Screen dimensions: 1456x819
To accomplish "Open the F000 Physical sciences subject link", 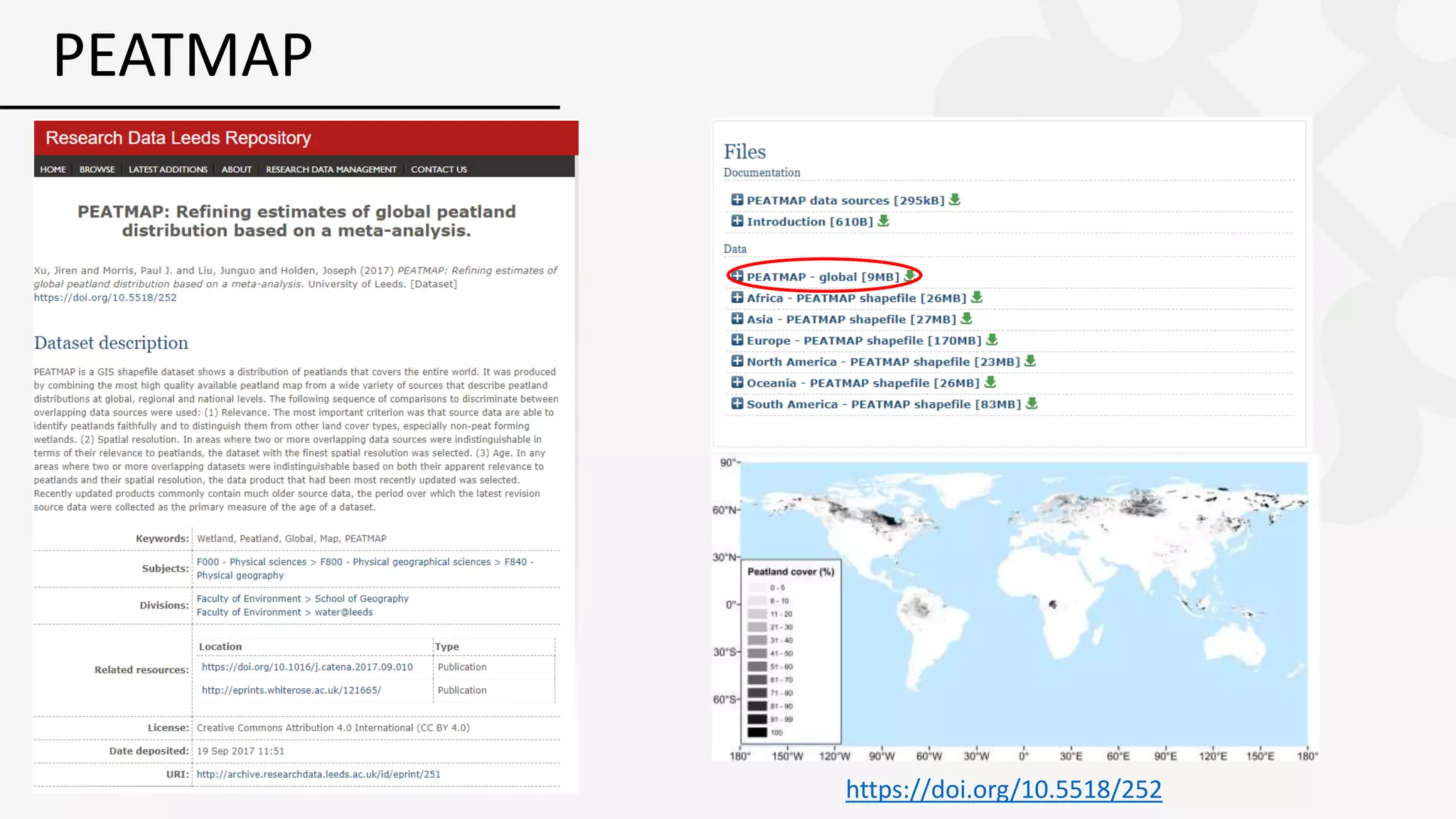I will click(x=252, y=562).
